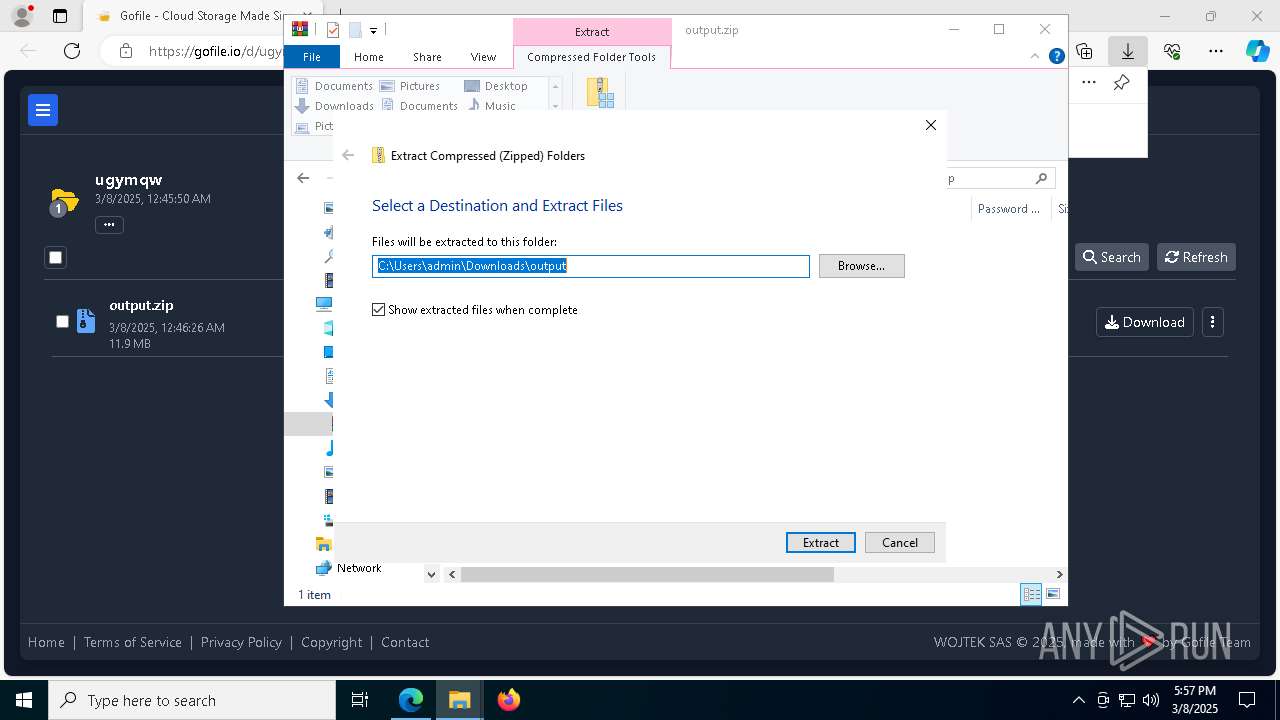
Task: Switch to the View ribbon tab
Action: (x=483, y=57)
